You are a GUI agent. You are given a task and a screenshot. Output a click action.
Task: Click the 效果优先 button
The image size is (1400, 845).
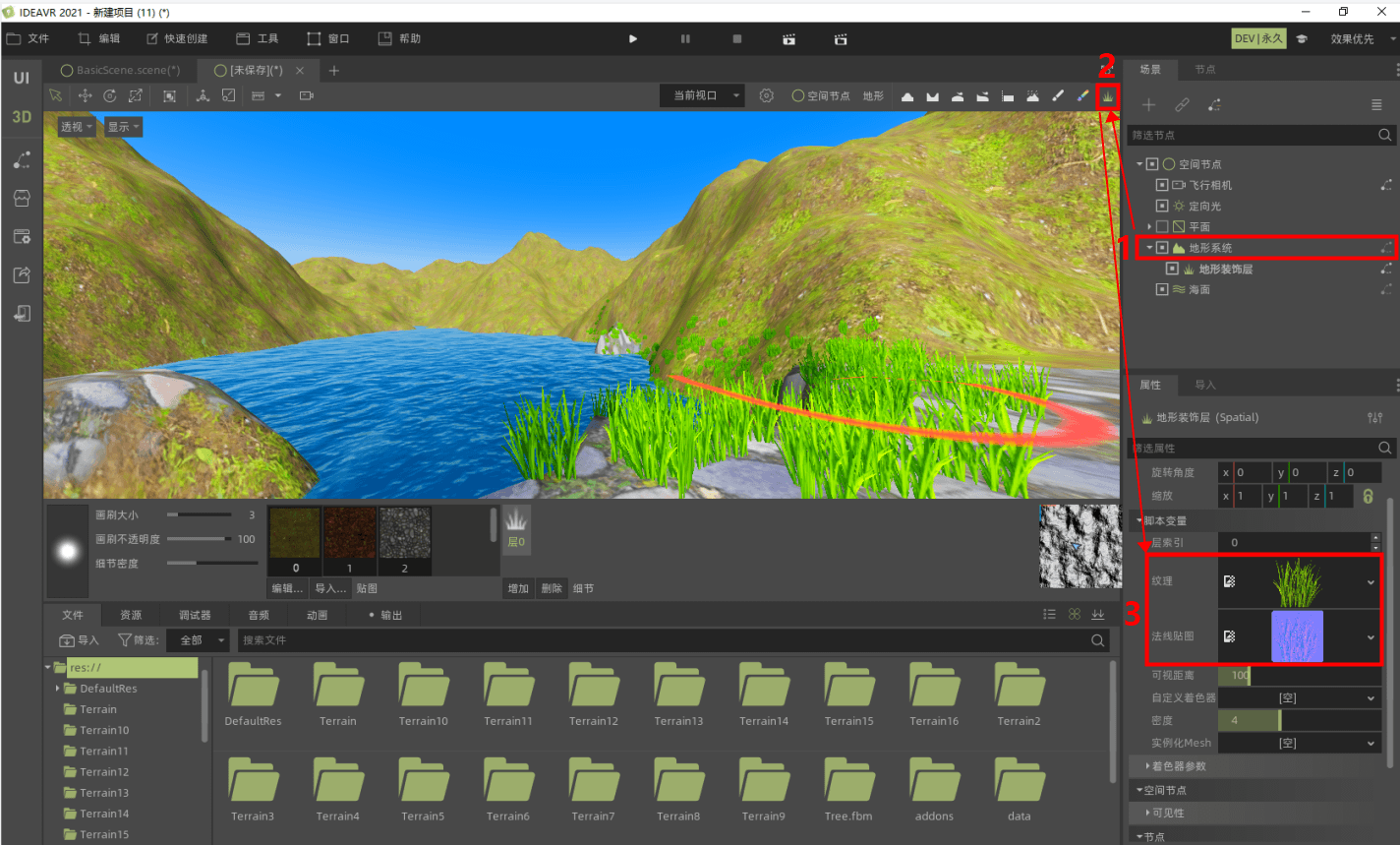coord(1353,38)
